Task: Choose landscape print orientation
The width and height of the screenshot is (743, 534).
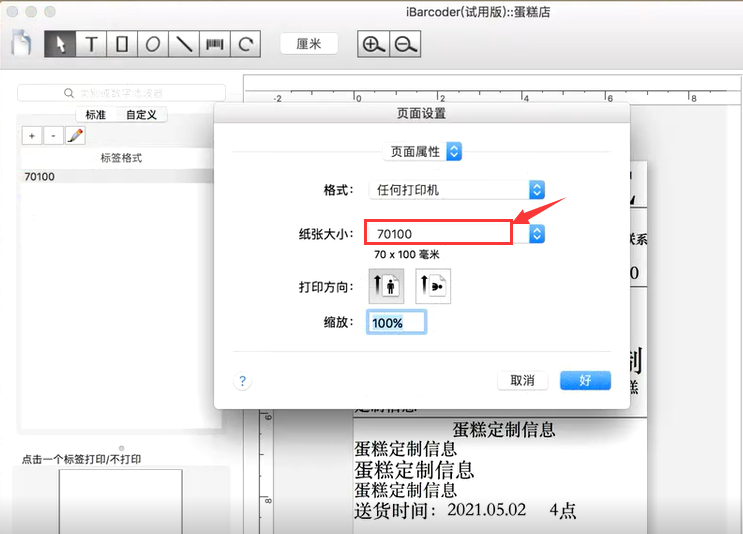Action: 433,286
